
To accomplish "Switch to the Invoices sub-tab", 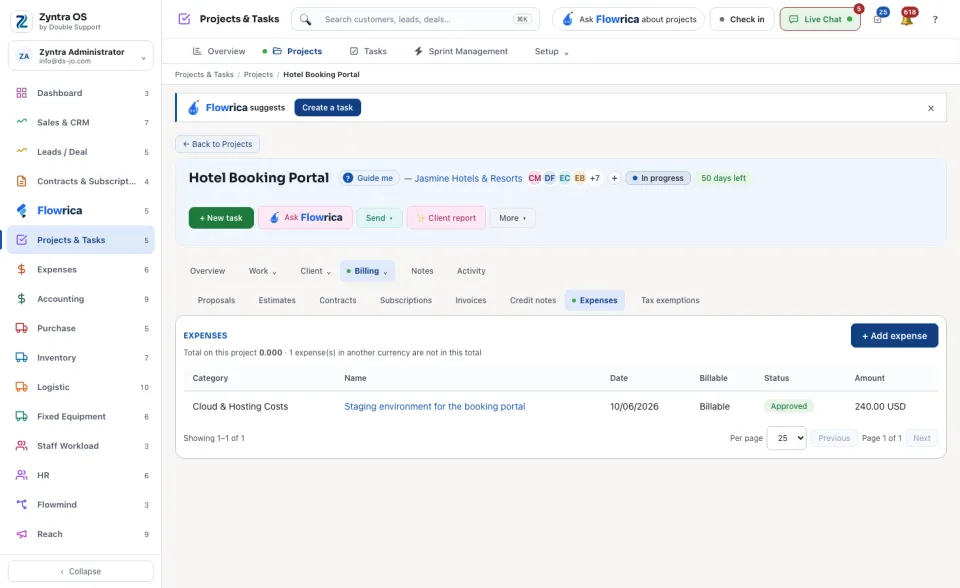I will click(470, 300).
